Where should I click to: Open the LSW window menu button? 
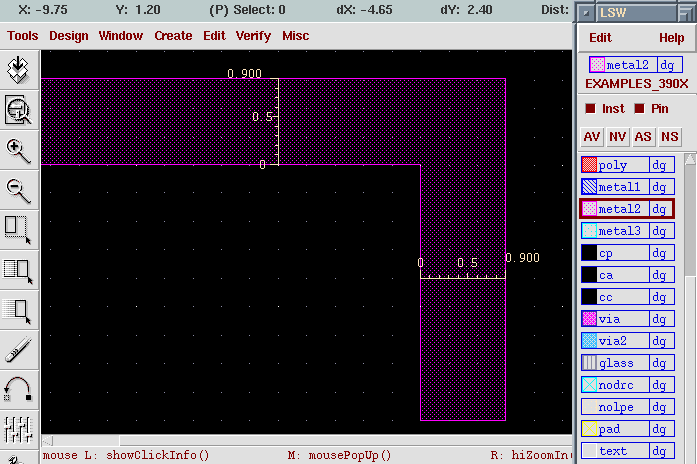click(x=586, y=13)
